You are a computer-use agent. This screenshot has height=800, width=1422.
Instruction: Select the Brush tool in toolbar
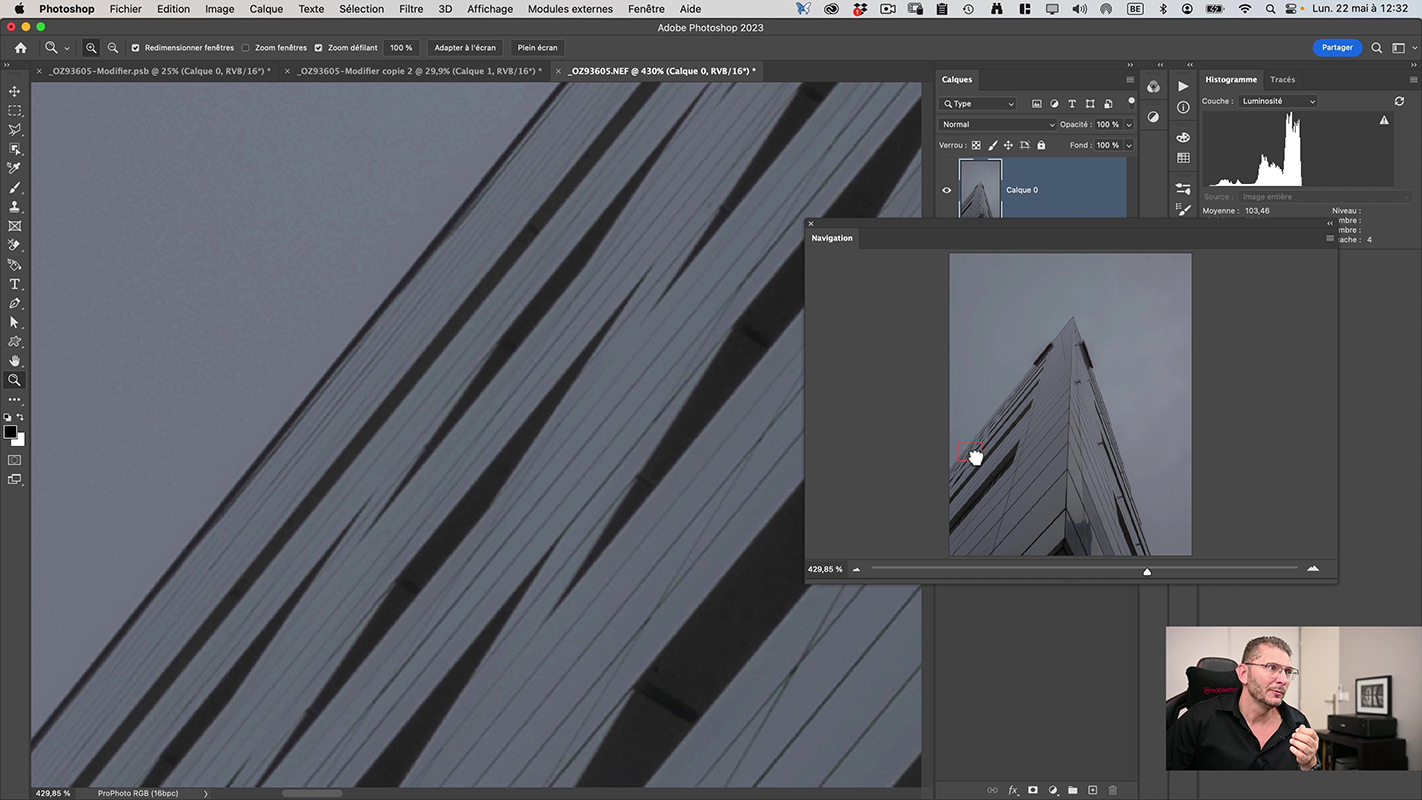[15, 188]
